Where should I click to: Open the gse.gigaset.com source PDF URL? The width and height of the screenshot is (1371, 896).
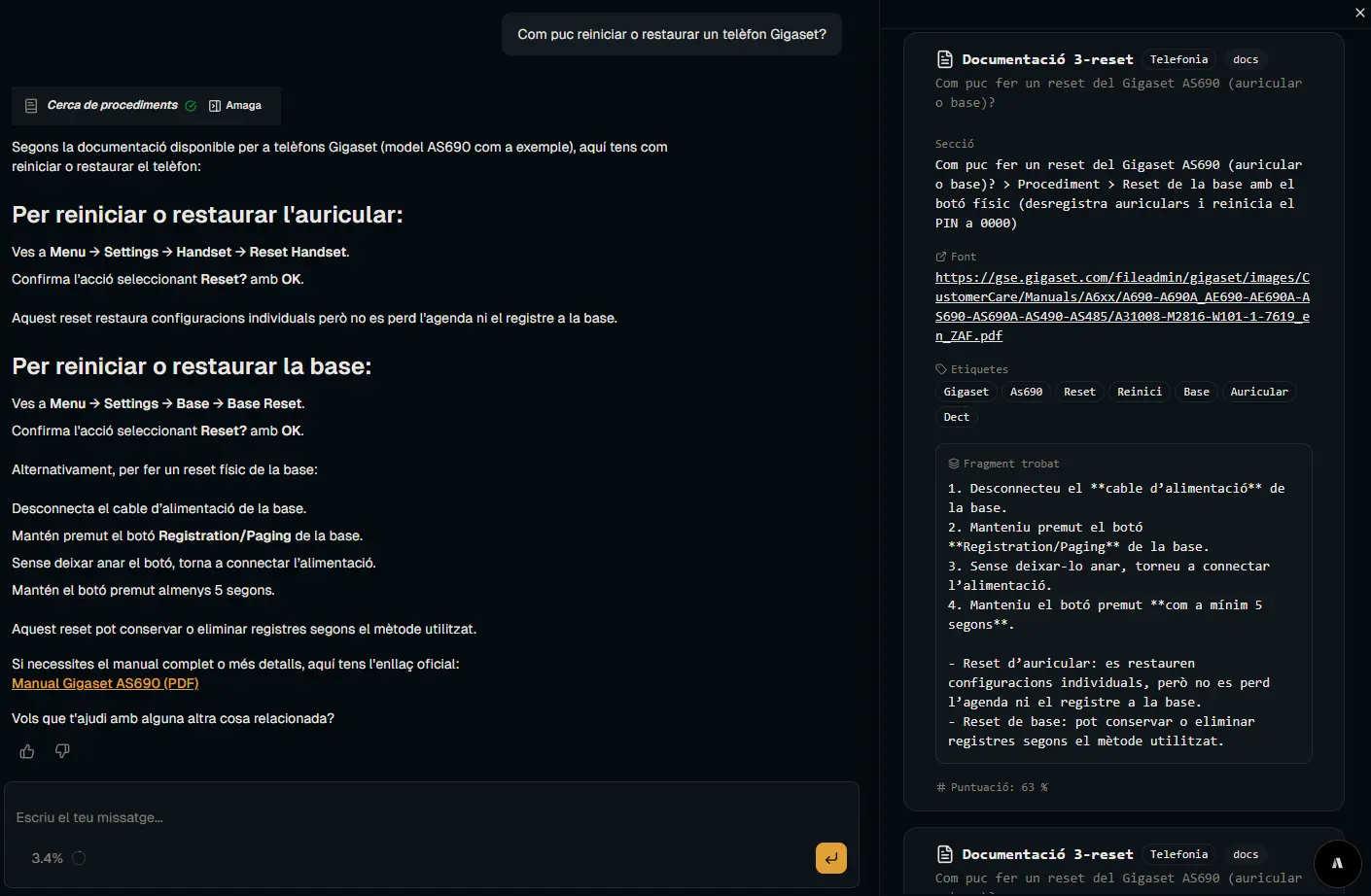(x=1122, y=307)
